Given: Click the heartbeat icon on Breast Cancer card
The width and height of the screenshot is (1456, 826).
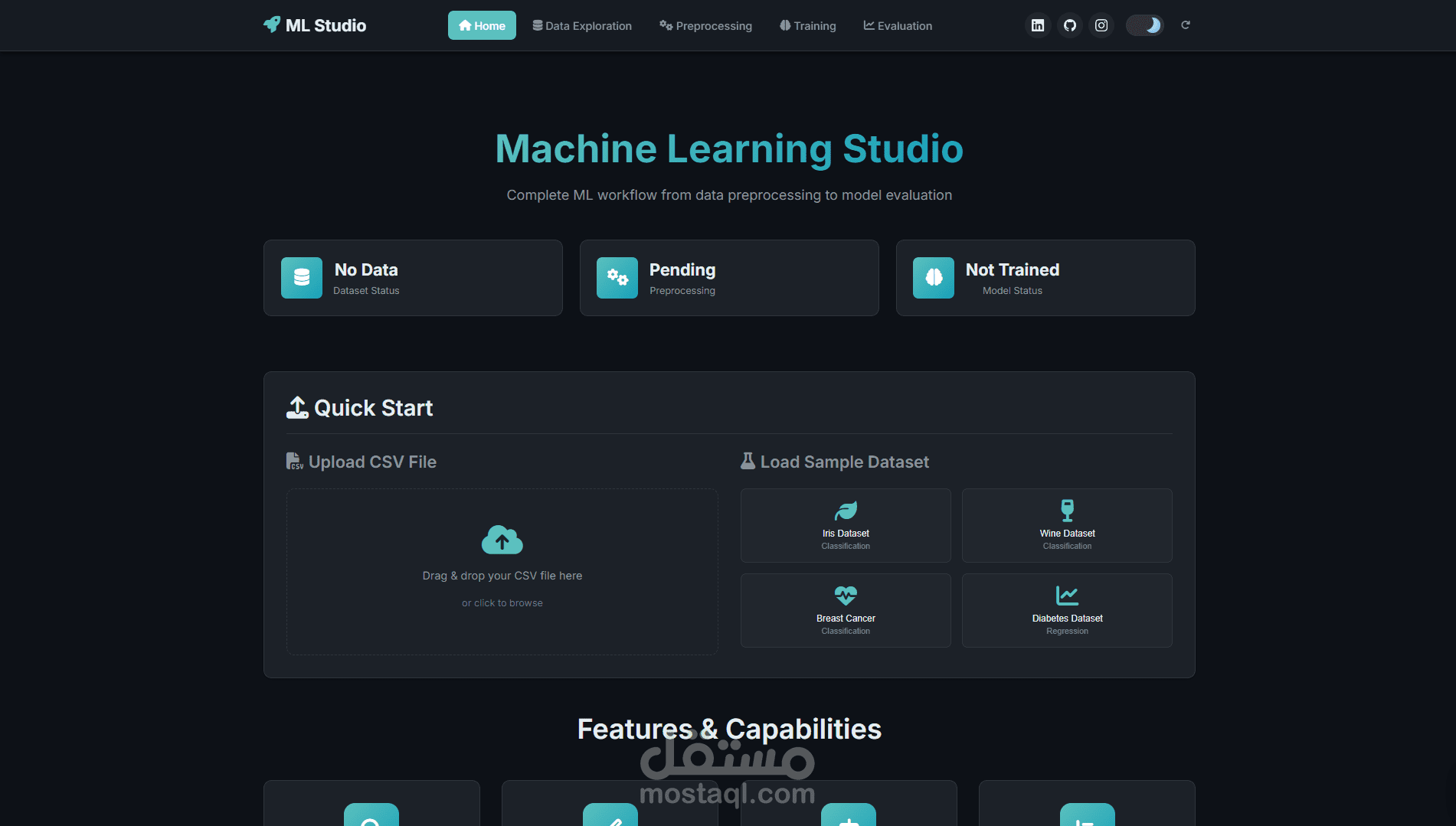Looking at the screenshot, I should point(845,596).
